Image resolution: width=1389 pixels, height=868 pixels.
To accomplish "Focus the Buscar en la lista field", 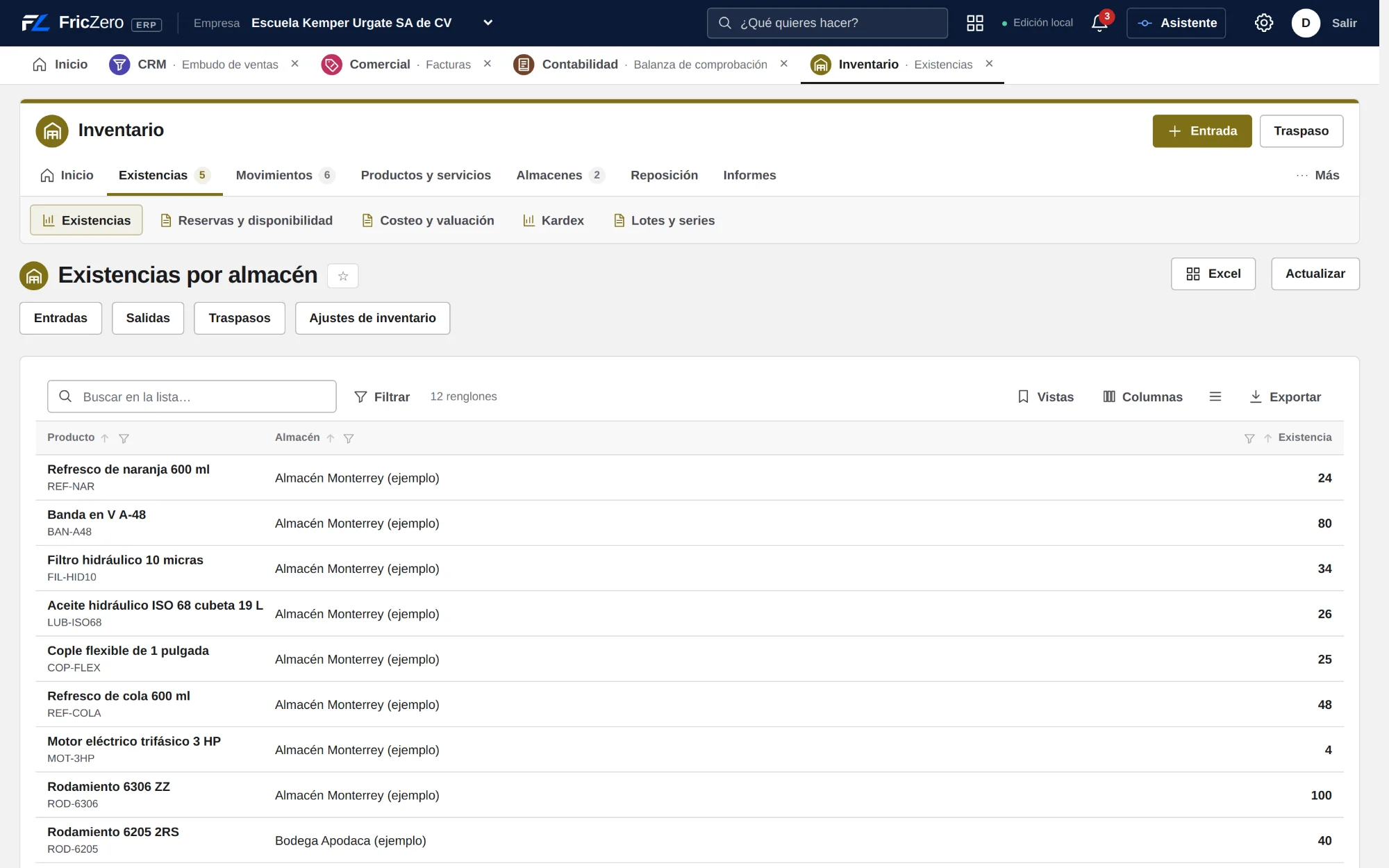I will 192,397.
